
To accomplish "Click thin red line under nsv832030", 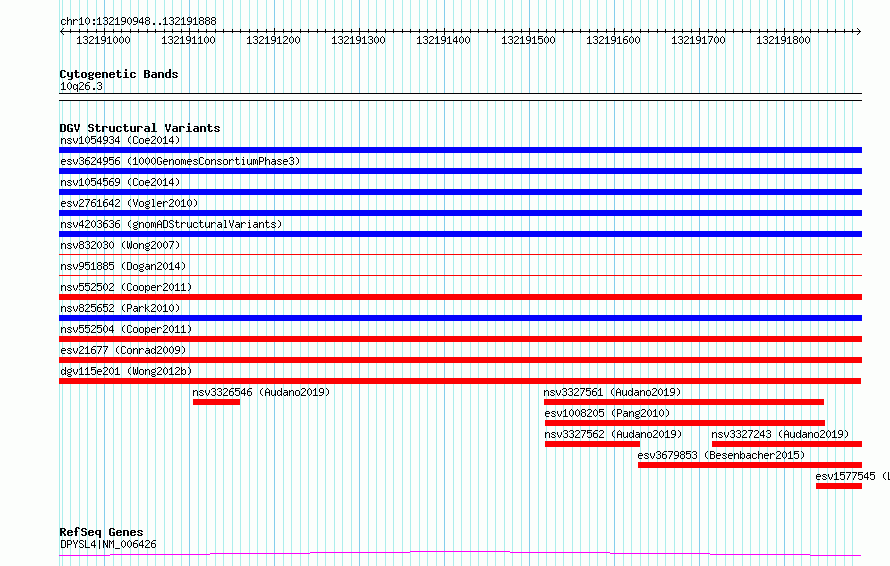I will (460, 255).
